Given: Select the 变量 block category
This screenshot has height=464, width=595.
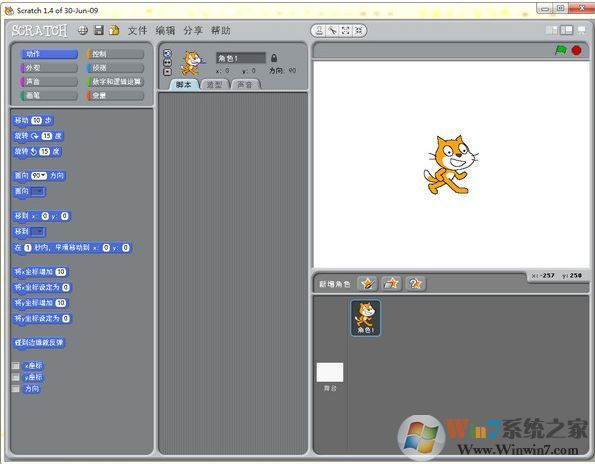Looking at the screenshot, I should coord(116,95).
